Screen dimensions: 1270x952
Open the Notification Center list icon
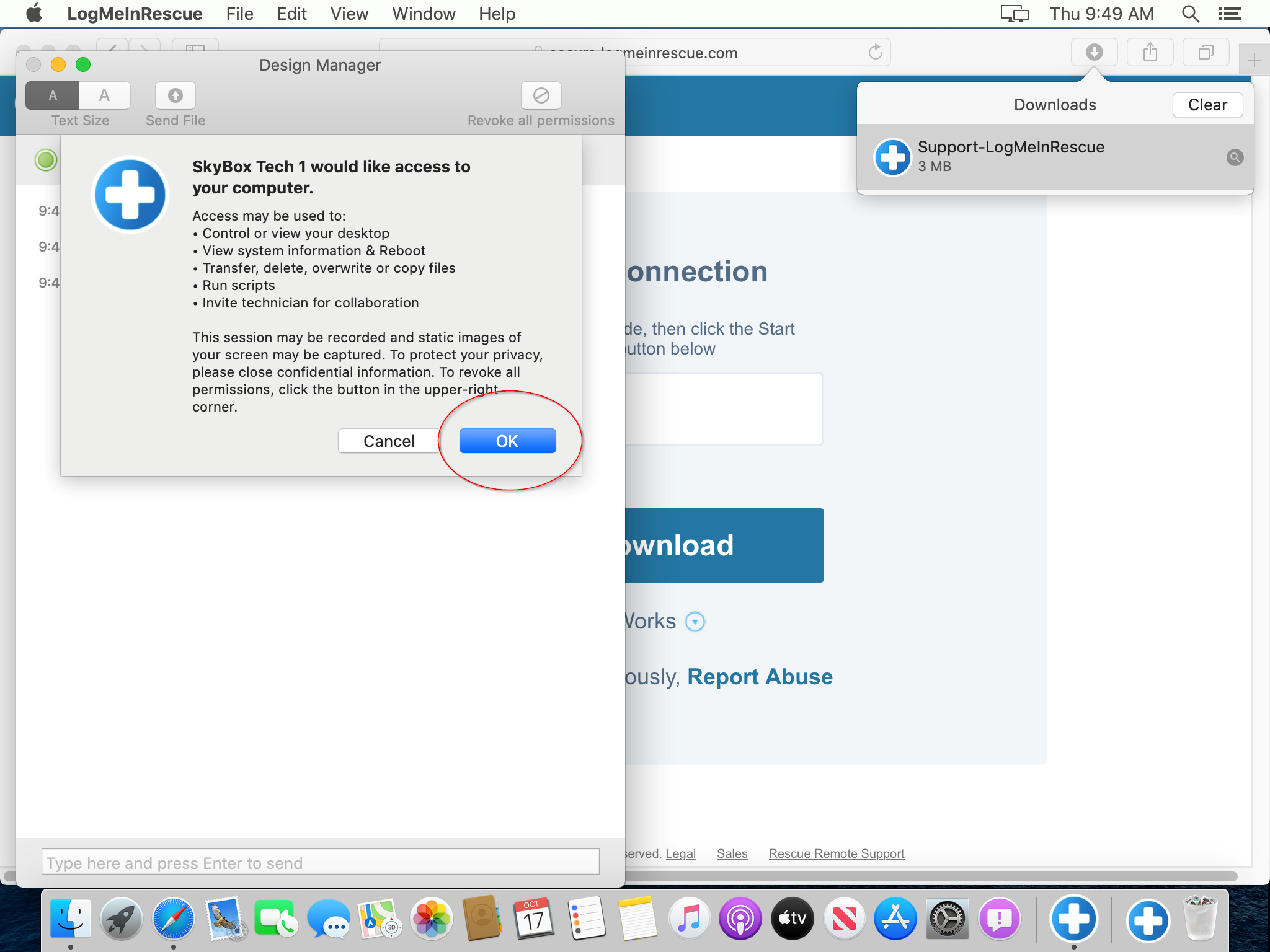click(1230, 14)
